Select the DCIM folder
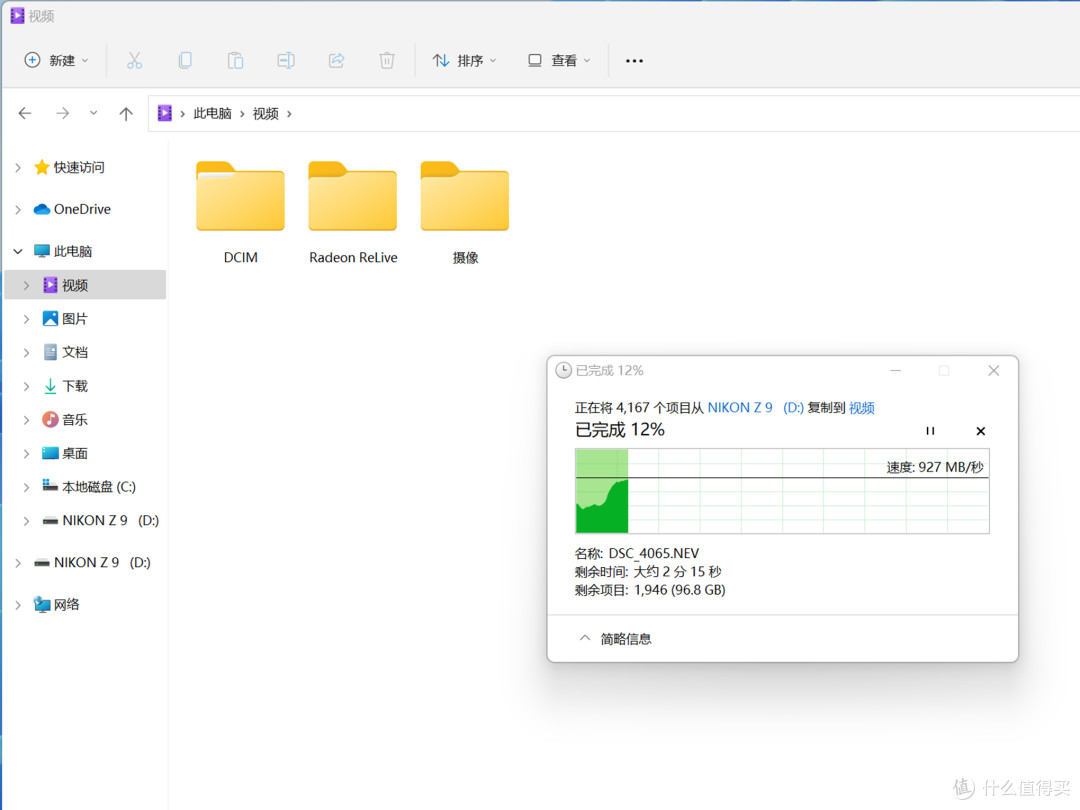Screen dimensions: 1080x810 point(240,214)
